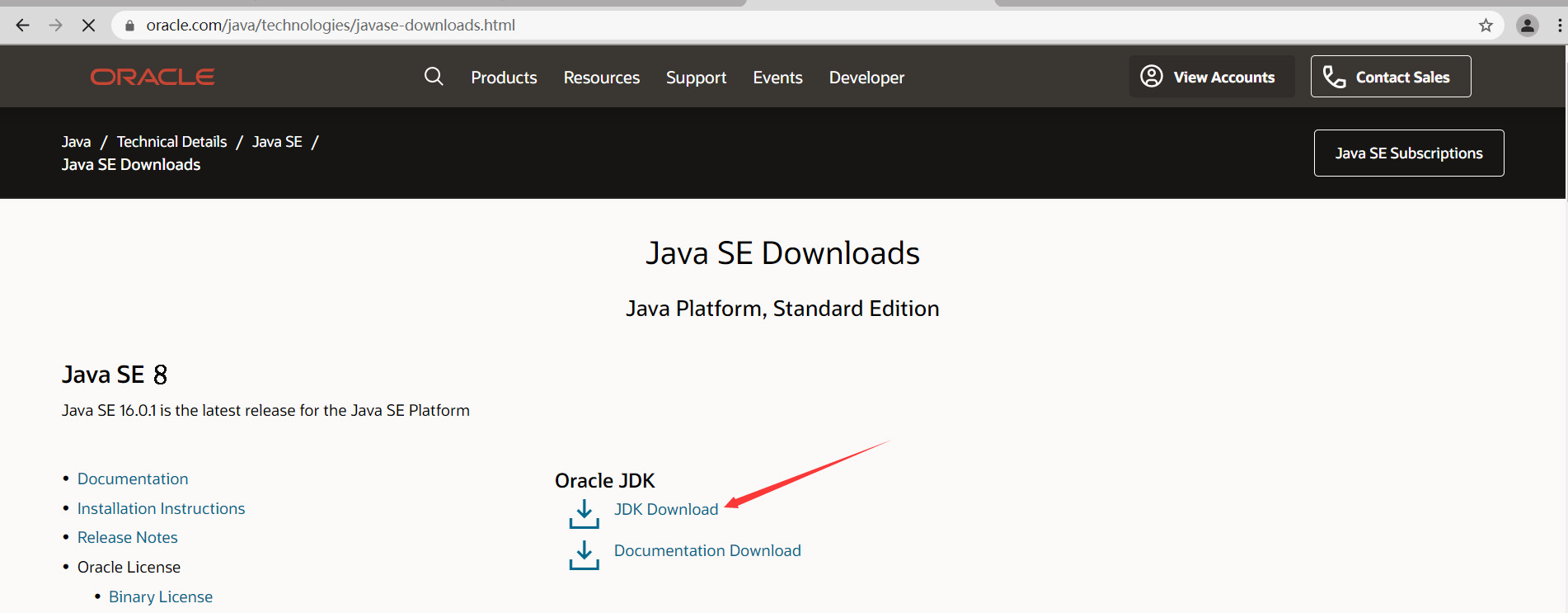The image size is (1568, 613).
Task: Click the Java SE Downloads breadcrumb text
Action: pos(131,165)
